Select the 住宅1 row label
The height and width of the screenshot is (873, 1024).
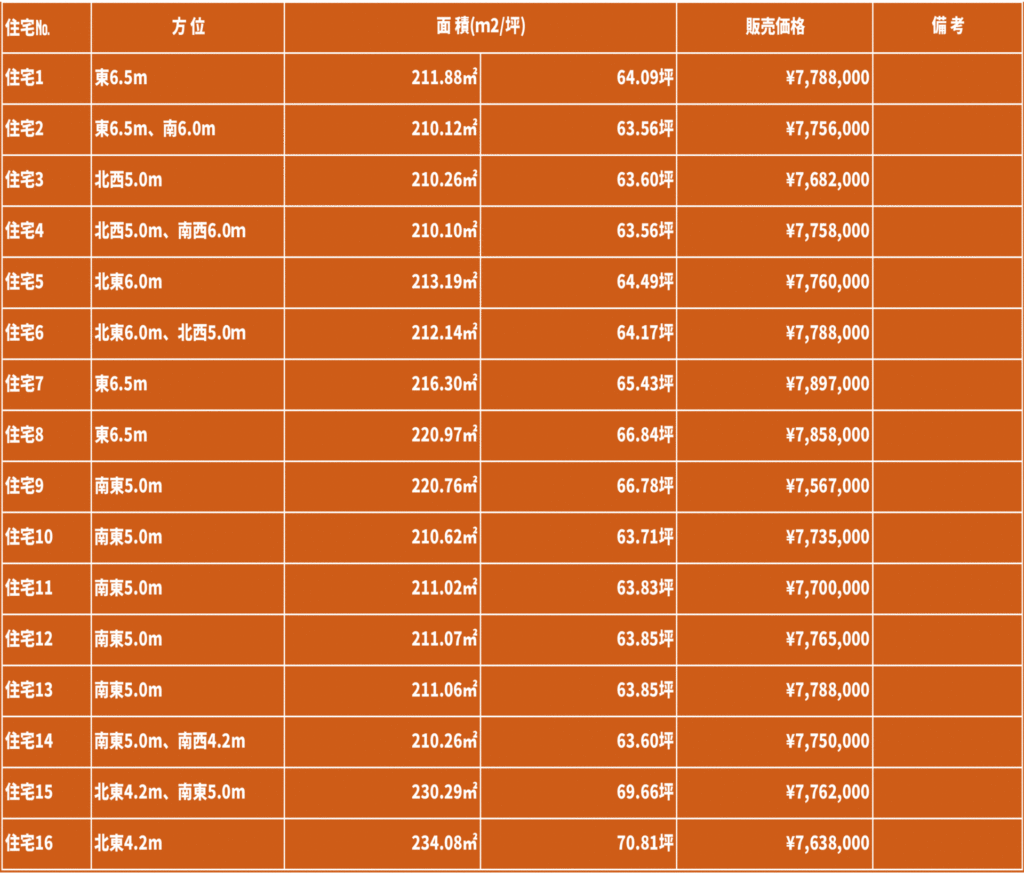click(x=46, y=78)
